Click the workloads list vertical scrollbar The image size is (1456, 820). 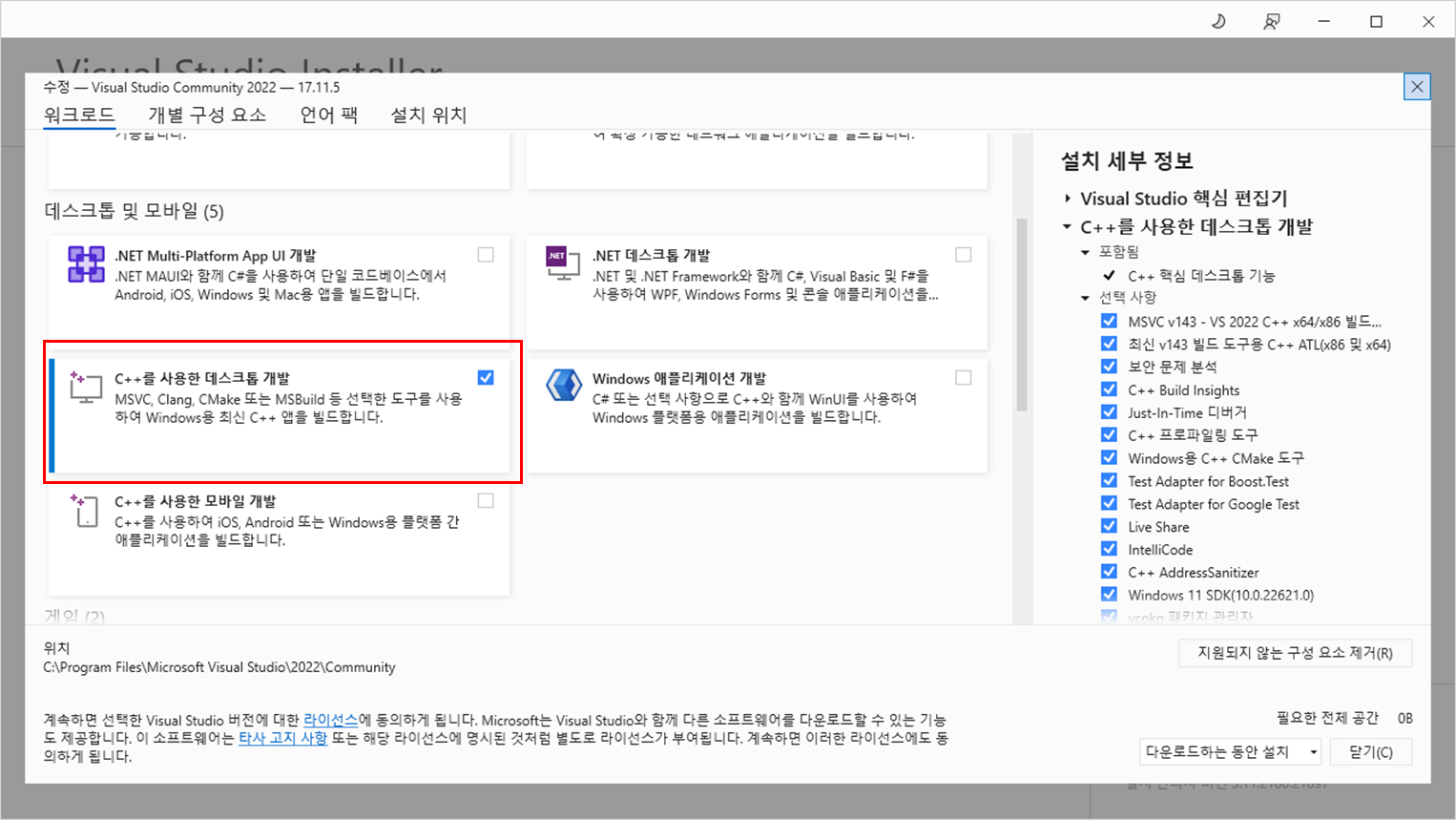click(x=1022, y=315)
